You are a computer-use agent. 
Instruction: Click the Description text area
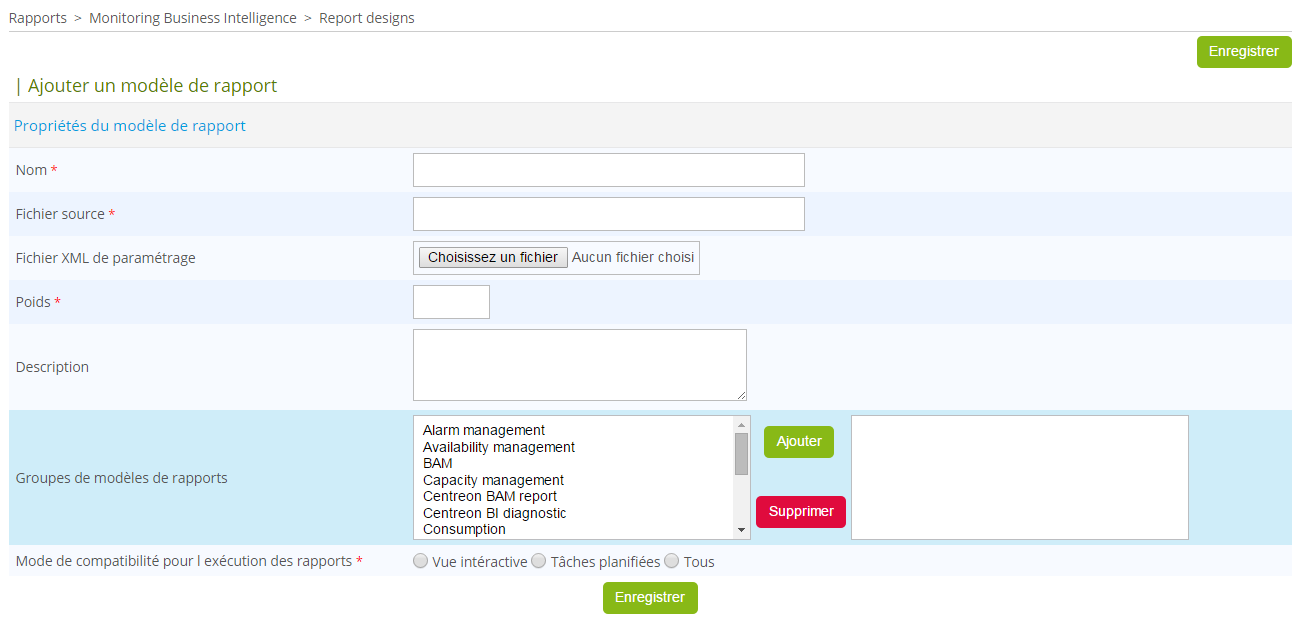pyautogui.click(x=580, y=364)
